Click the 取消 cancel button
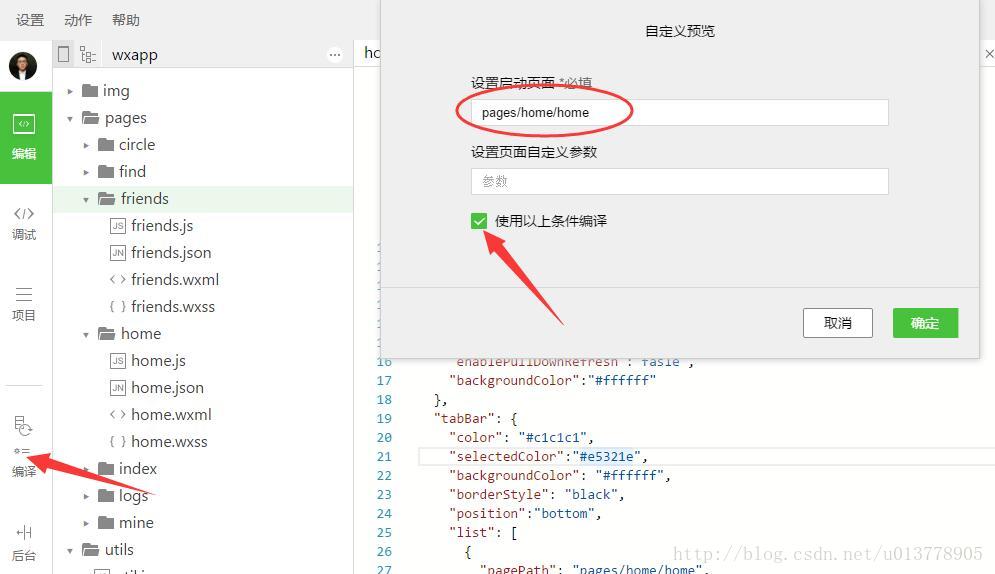This screenshot has width=995, height=574. point(837,323)
